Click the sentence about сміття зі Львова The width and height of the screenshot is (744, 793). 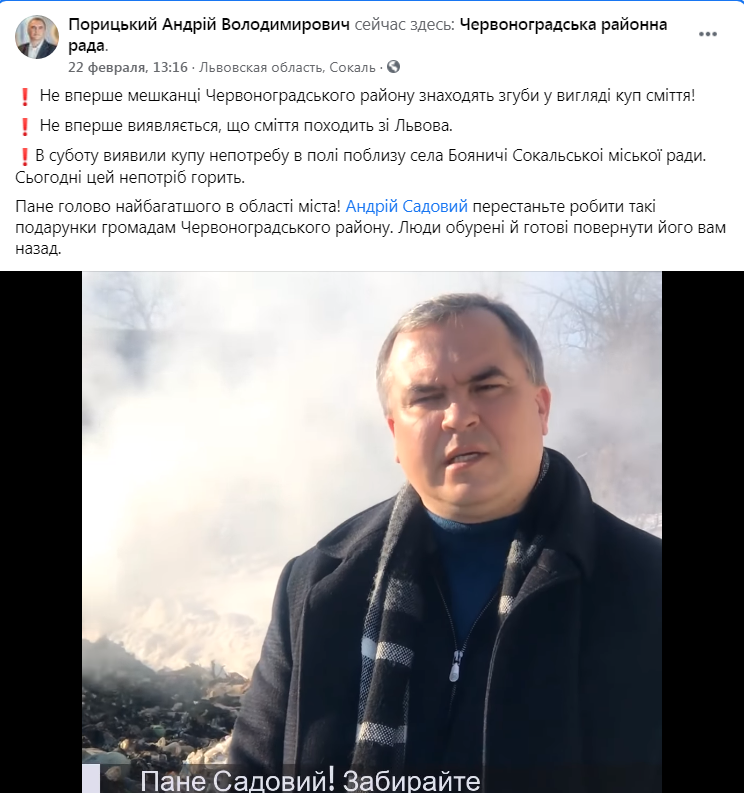coord(246,125)
